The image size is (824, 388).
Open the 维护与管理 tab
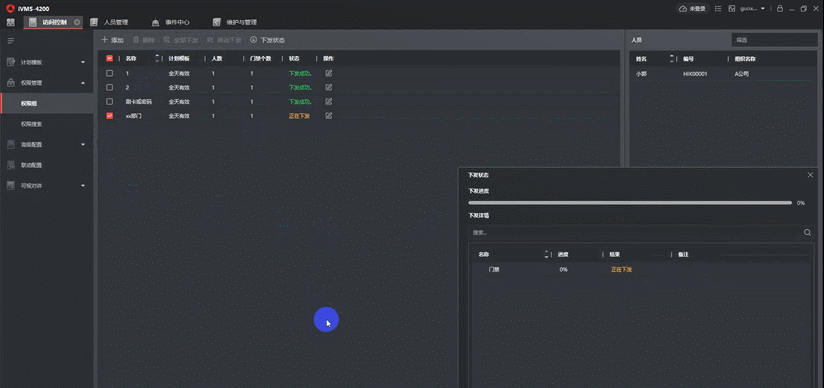click(x=235, y=22)
